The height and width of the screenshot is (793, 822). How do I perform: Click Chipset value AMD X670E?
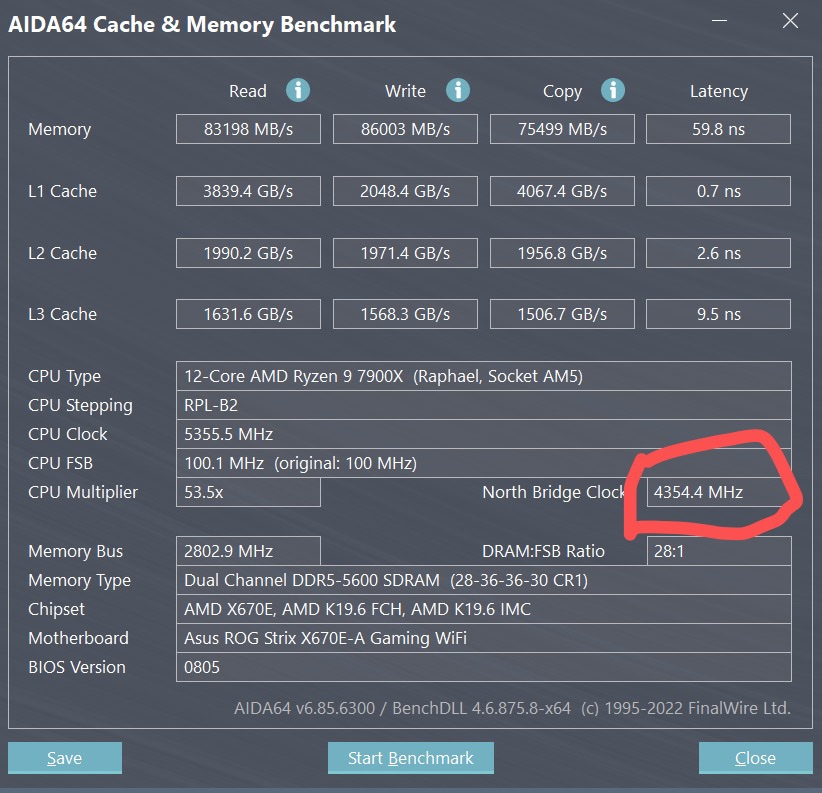(484, 609)
